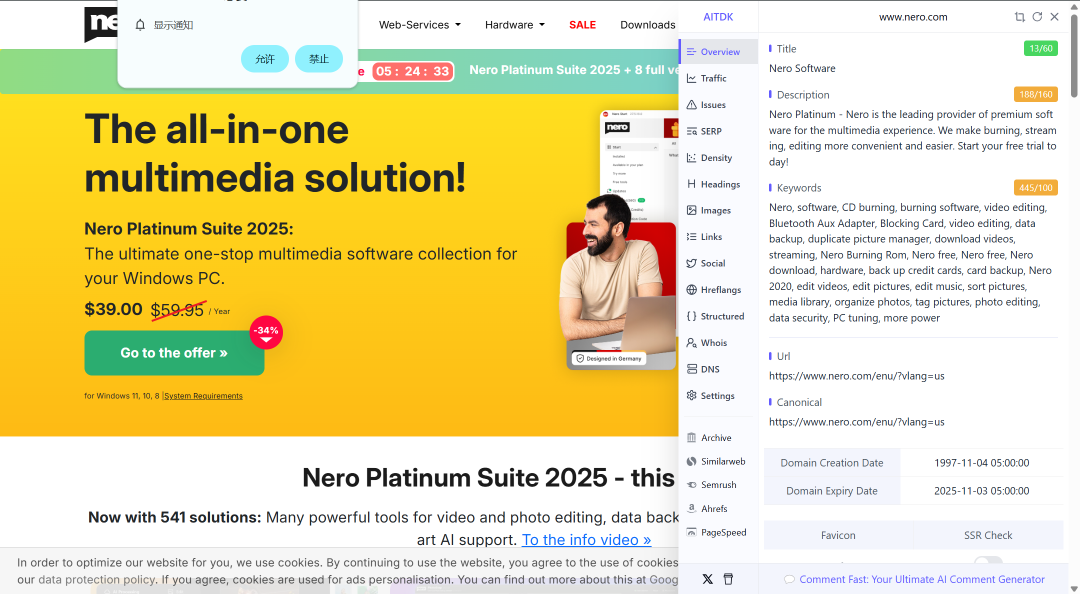Click the Nero logo

click(101, 24)
